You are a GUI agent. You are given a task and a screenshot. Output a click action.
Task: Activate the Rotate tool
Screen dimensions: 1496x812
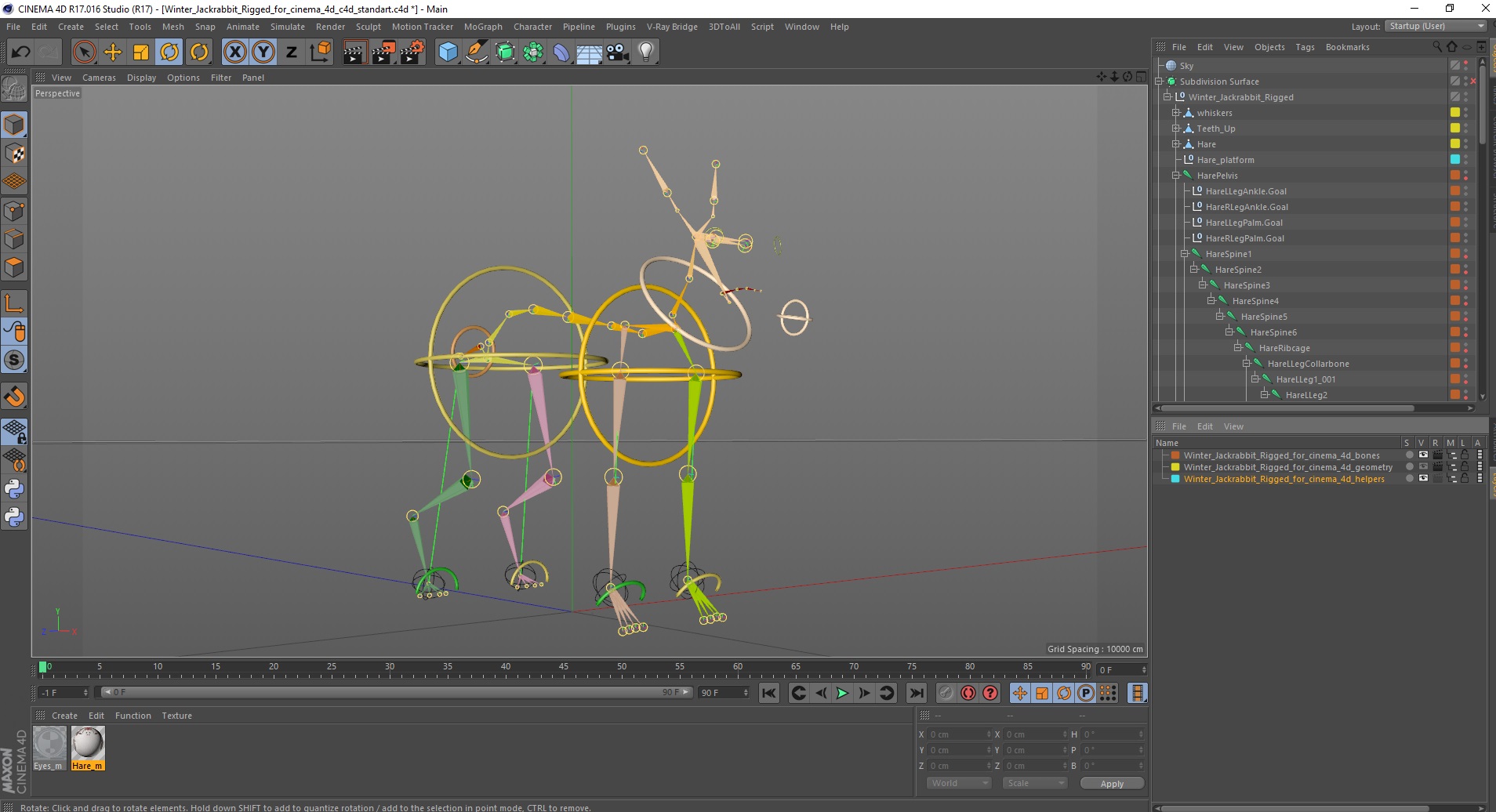point(169,53)
